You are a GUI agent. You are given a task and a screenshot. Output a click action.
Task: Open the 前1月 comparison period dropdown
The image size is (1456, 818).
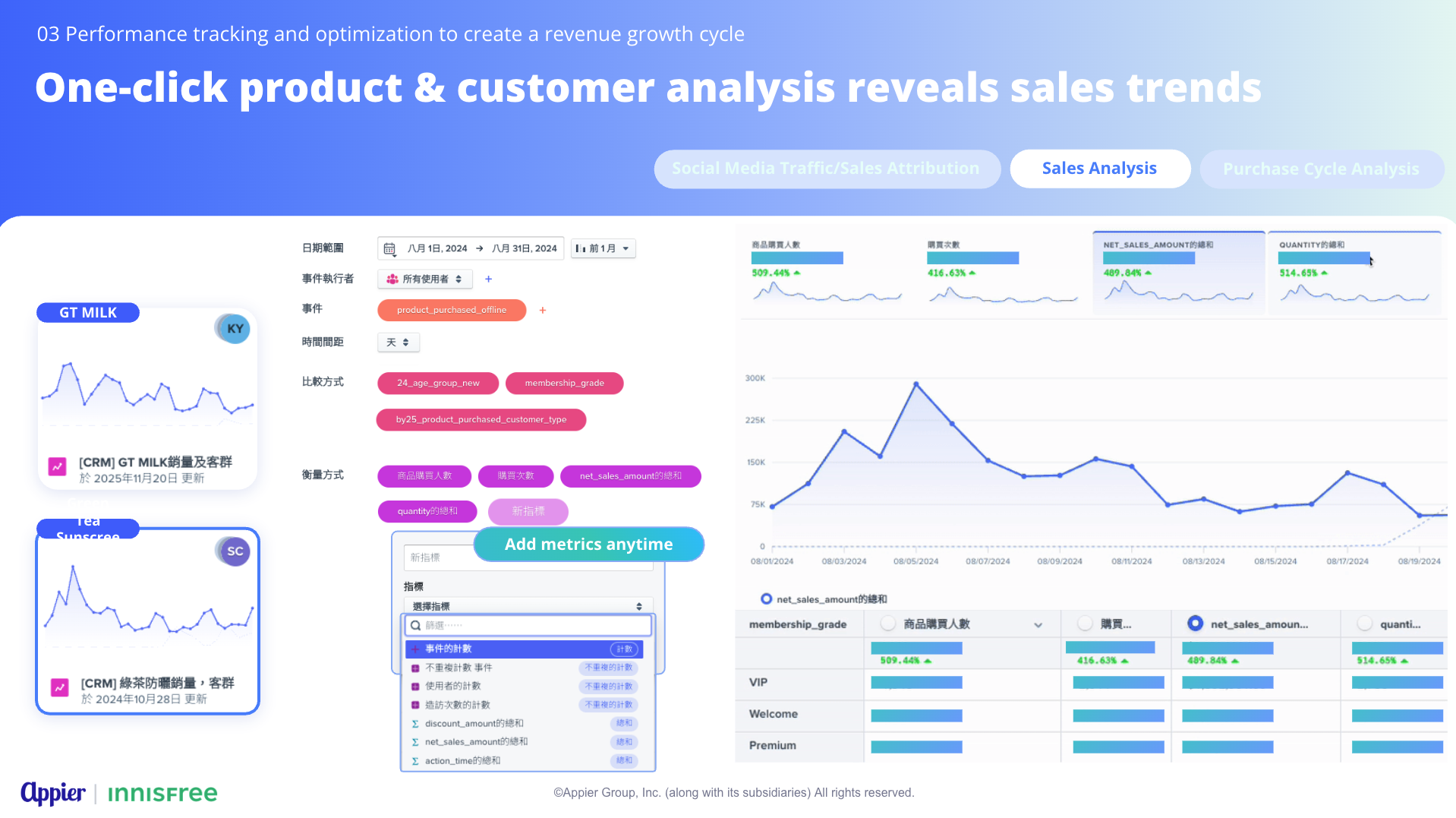pyautogui.click(x=604, y=248)
